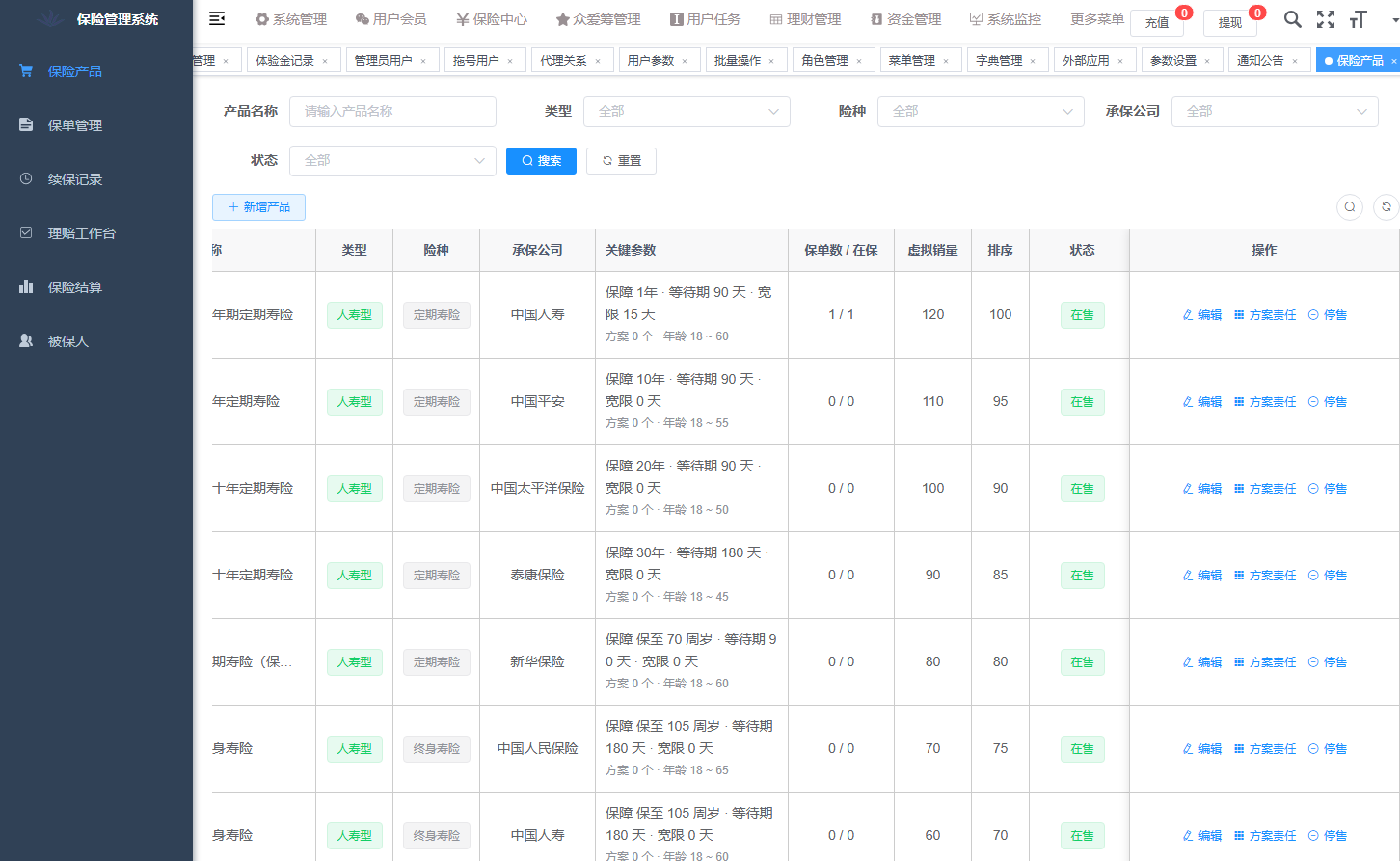Close the 保险产品 tab
The image size is (1400, 861).
(x=1394, y=61)
